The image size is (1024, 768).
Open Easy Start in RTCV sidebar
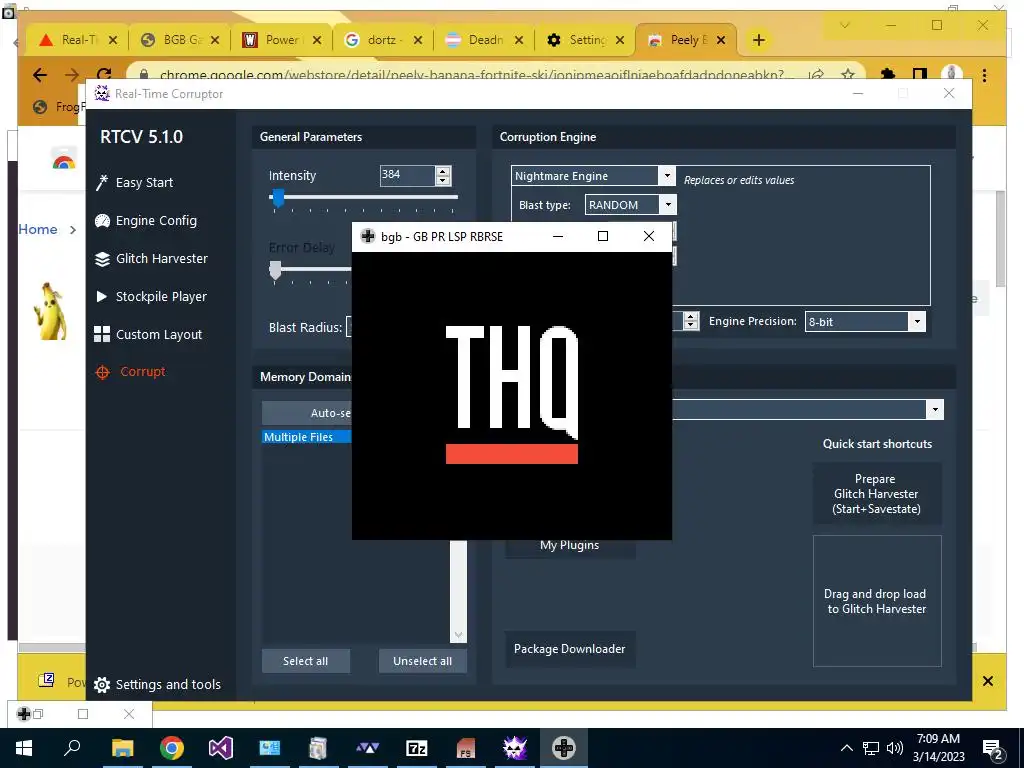[x=135, y=183]
